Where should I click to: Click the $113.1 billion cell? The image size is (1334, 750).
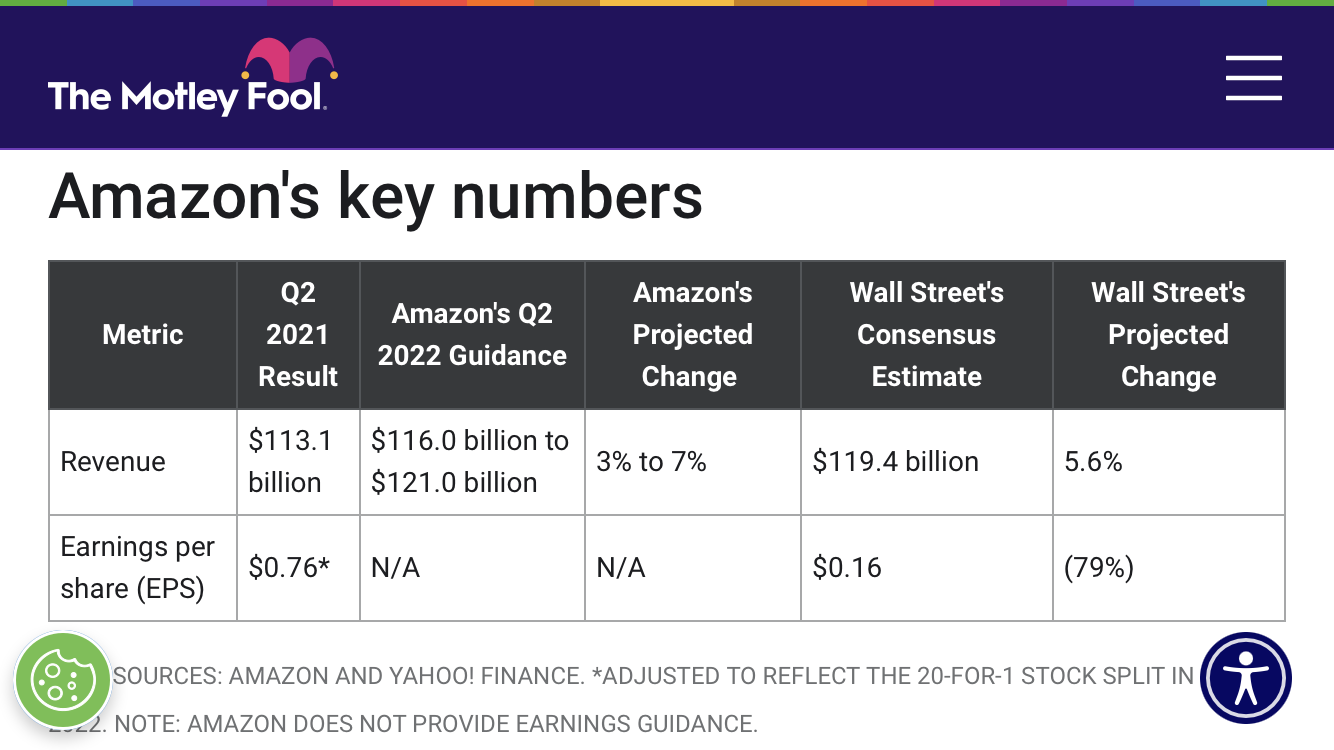coord(298,462)
